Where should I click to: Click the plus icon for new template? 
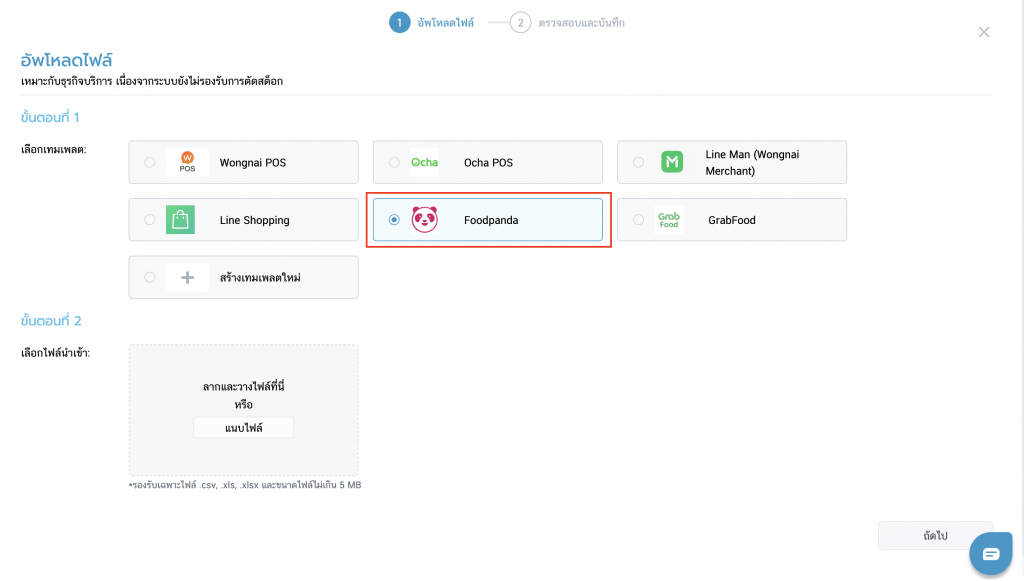coord(187,277)
